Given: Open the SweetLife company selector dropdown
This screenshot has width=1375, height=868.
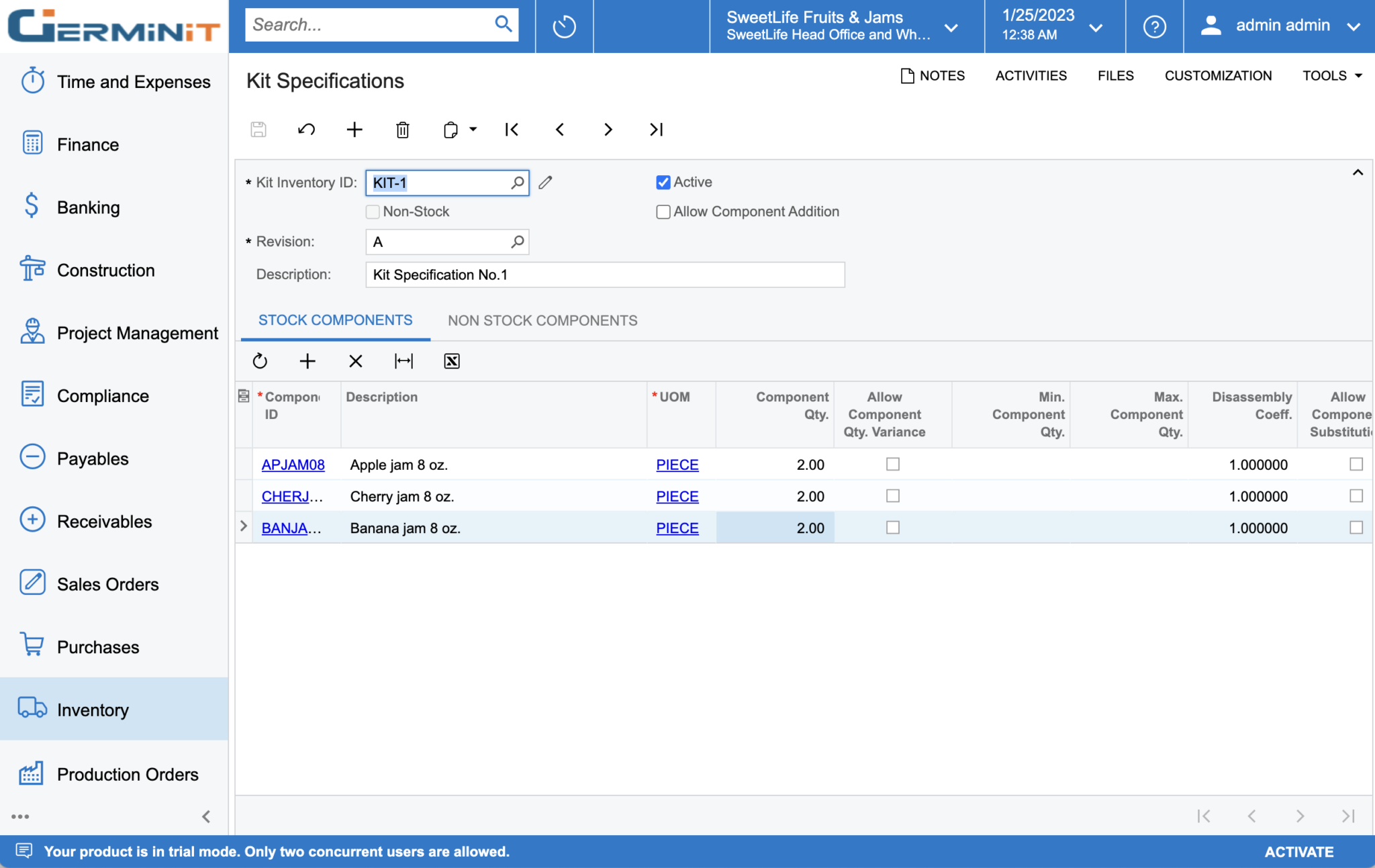Looking at the screenshot, I should (x=952, y=27).
